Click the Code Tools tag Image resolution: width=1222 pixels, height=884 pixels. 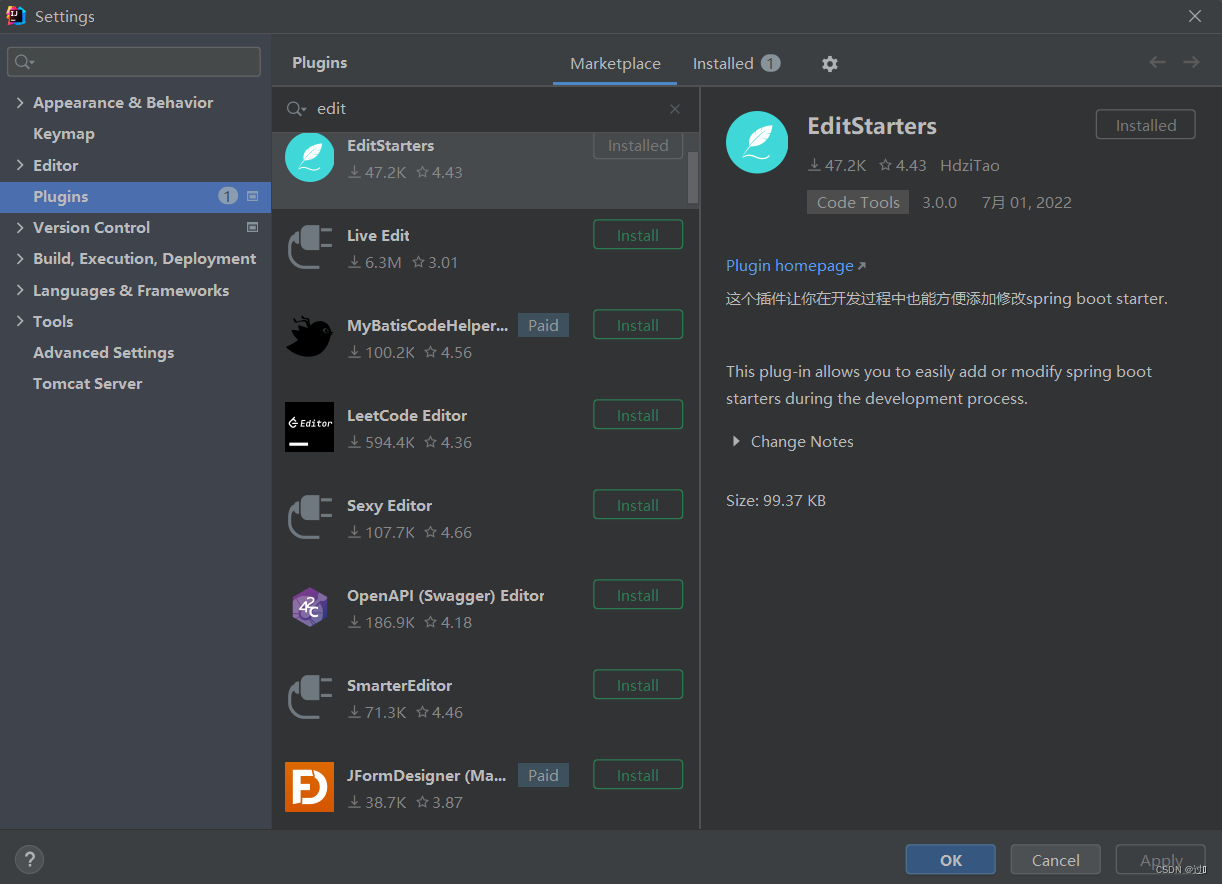(858, 202)
